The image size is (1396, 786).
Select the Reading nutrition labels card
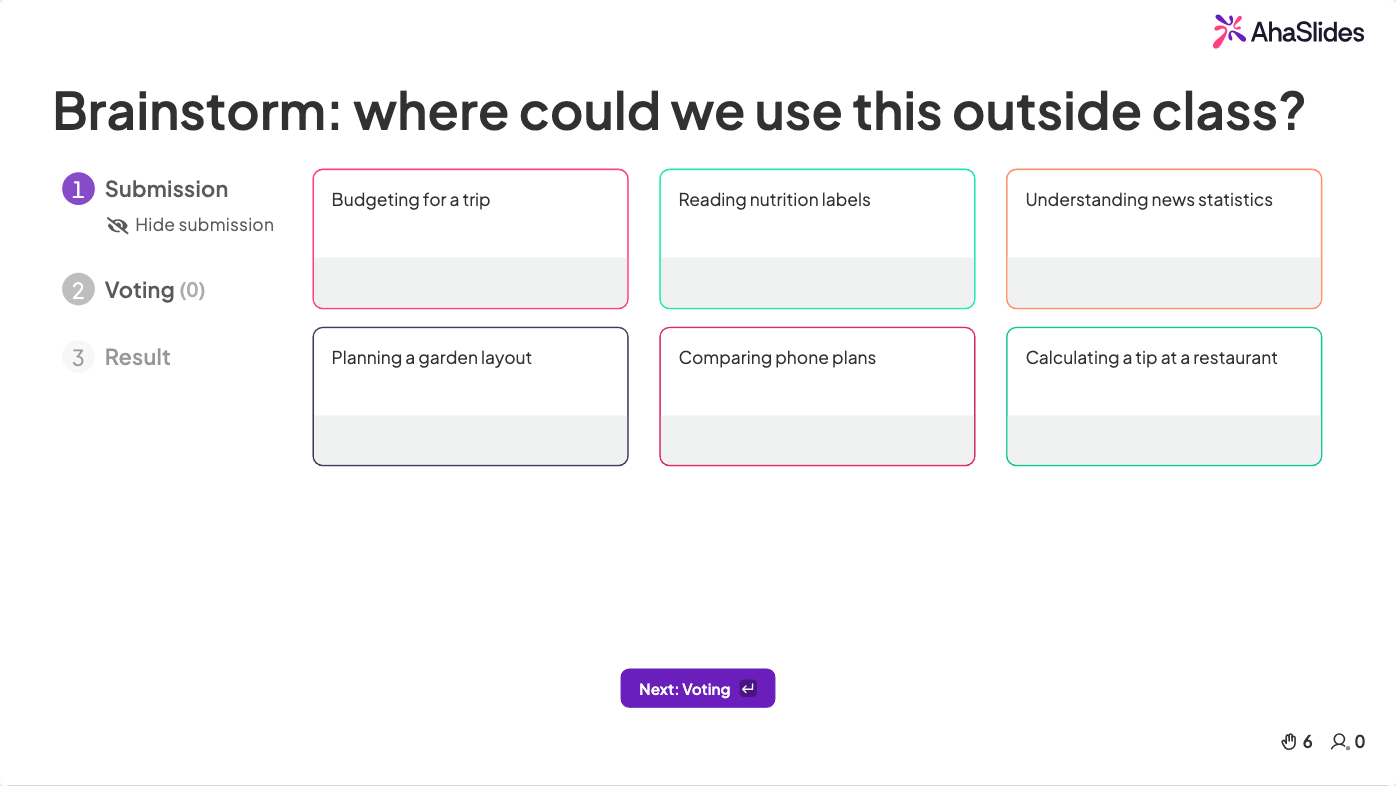[x=817, y=239]
